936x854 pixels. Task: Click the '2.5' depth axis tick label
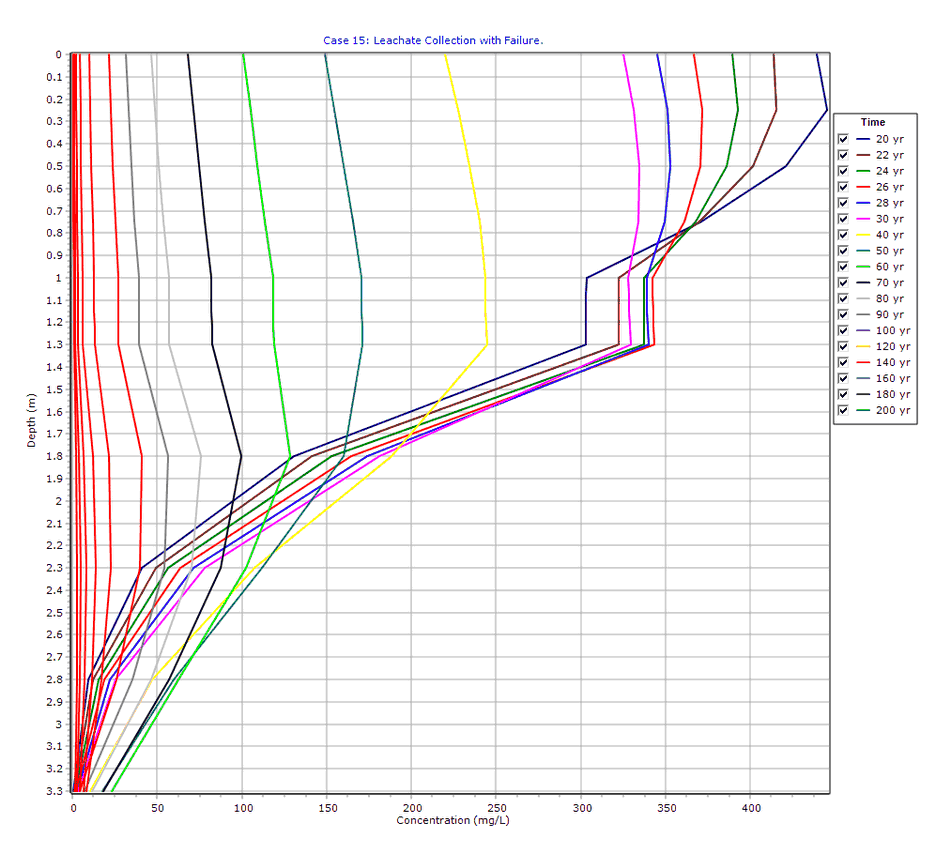pyautogui.click(x=54, y=613)
